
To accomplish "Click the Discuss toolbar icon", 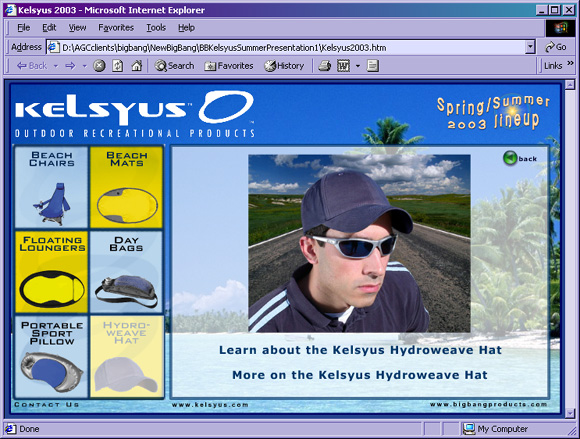I will point(372,66).
